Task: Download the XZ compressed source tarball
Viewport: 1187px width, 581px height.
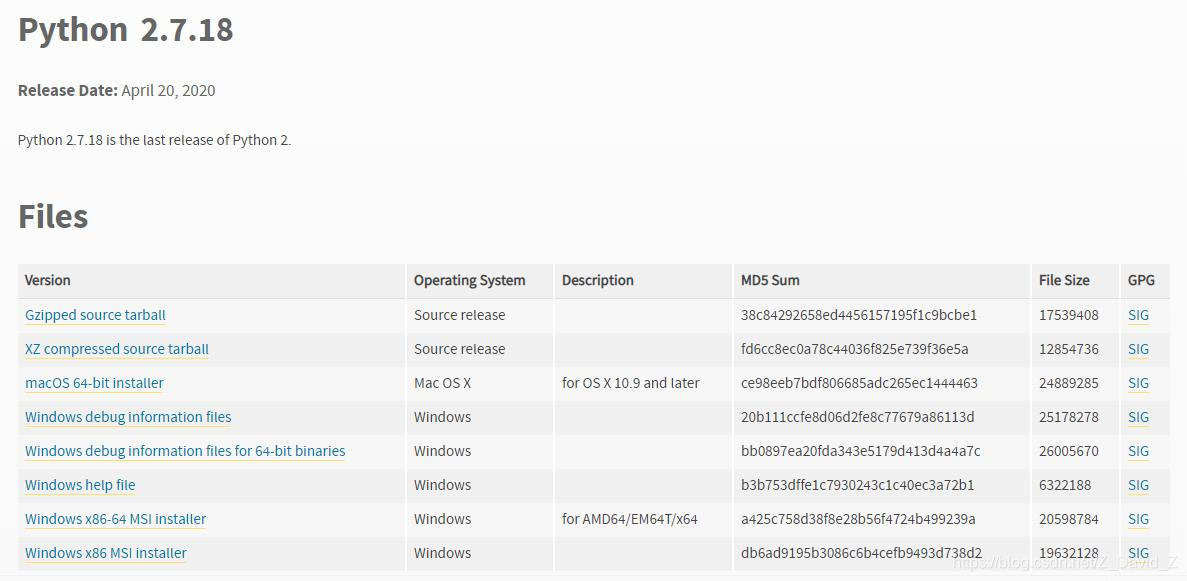Action: click(117, 349)
